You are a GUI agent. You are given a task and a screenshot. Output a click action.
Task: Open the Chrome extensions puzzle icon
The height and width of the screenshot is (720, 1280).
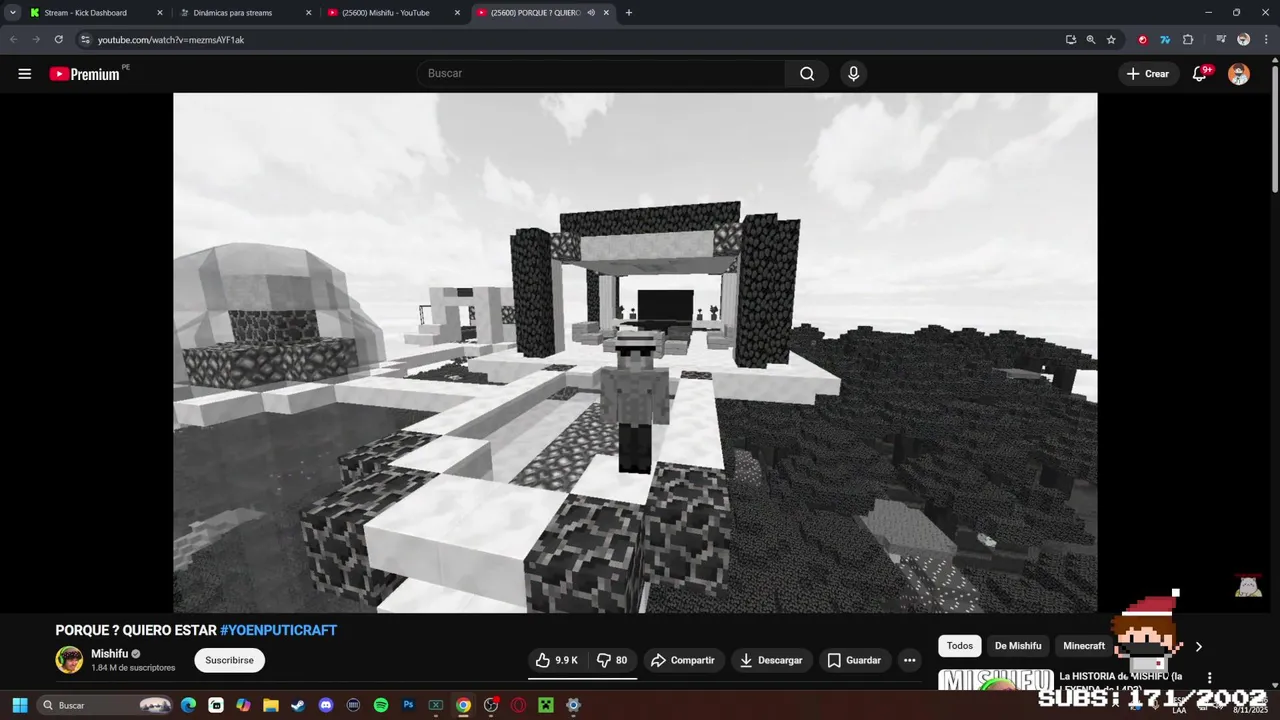pyautogui.click(x=1188, y=40)
